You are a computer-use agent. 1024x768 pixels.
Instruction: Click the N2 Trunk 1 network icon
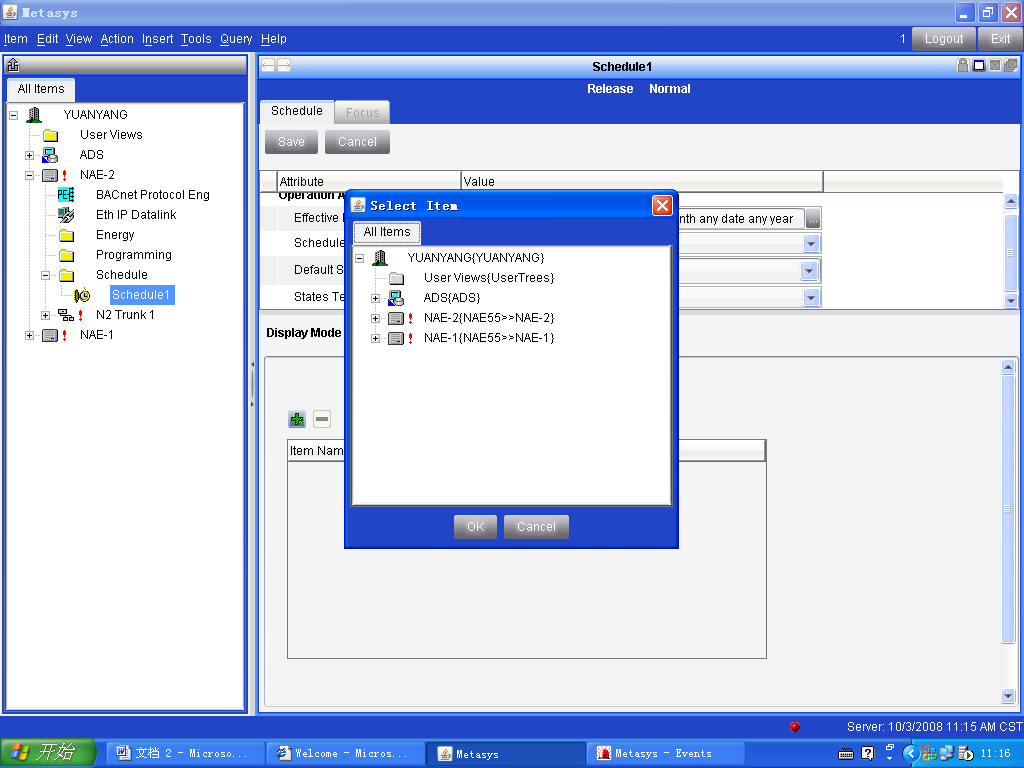(x=66, y=315)
